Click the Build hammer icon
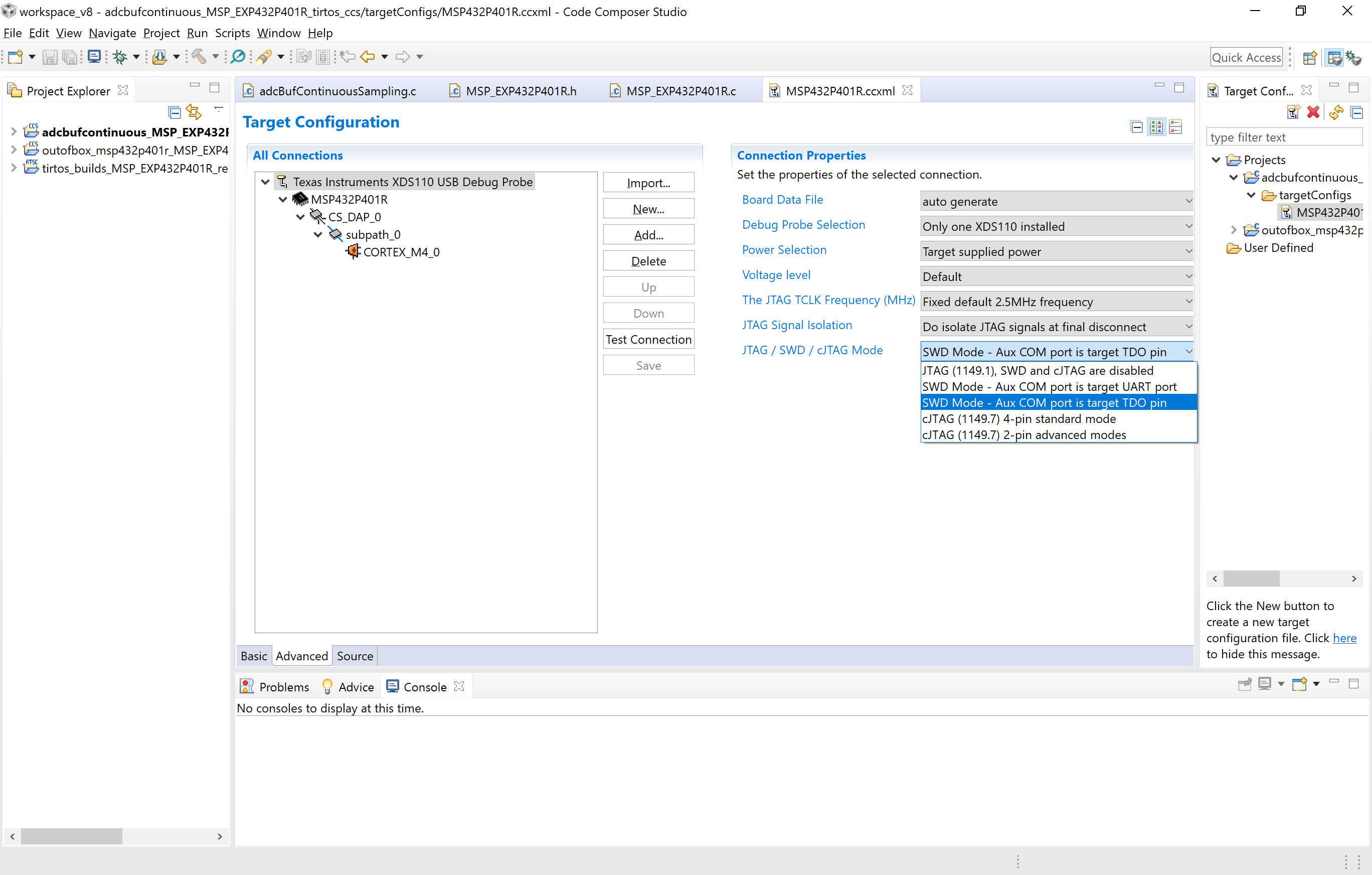 pyautogui.click(x=198, y=56)
